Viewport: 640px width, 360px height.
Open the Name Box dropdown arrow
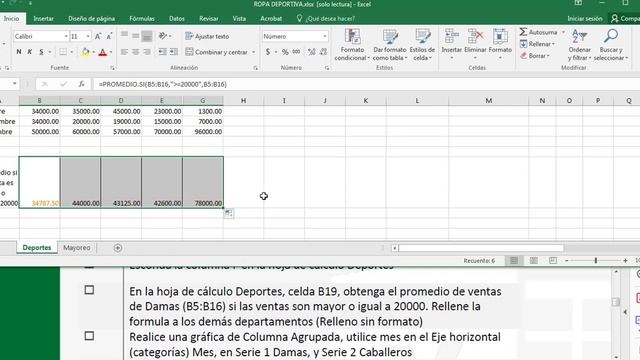14,84
